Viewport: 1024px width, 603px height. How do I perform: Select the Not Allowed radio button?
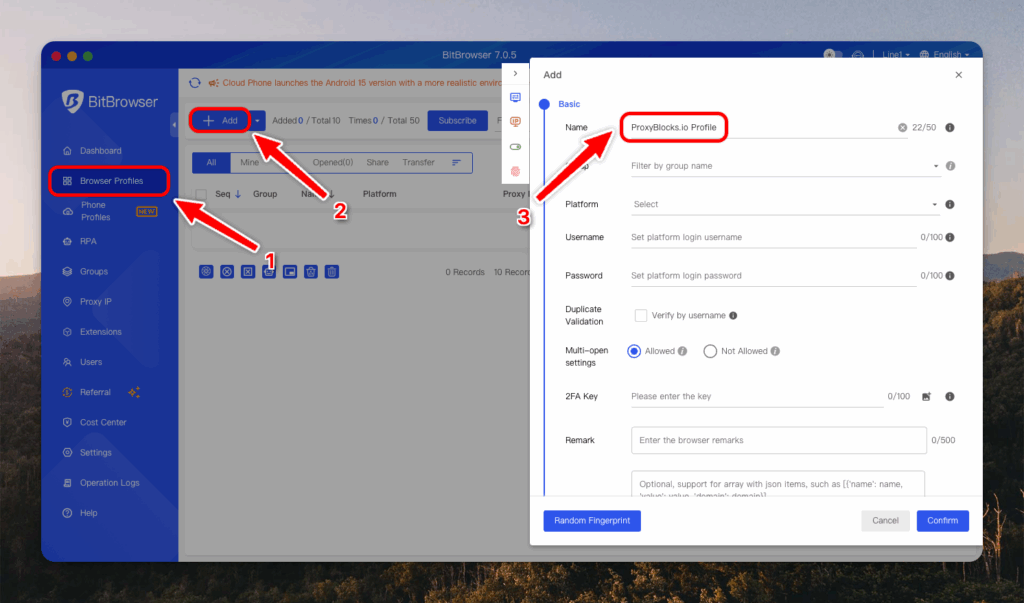710,351
